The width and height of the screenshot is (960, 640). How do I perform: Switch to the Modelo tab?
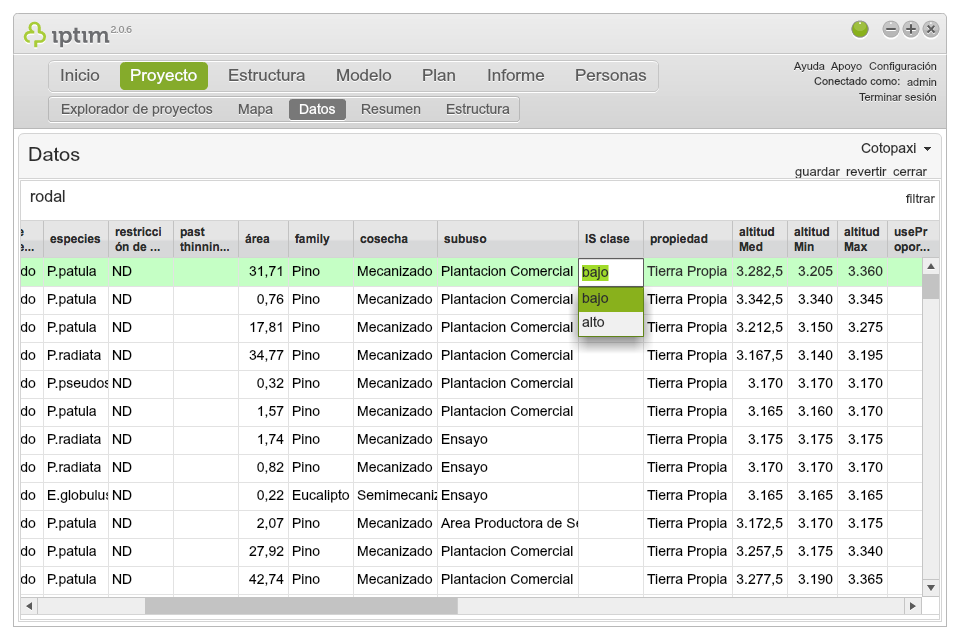[363, 75]
